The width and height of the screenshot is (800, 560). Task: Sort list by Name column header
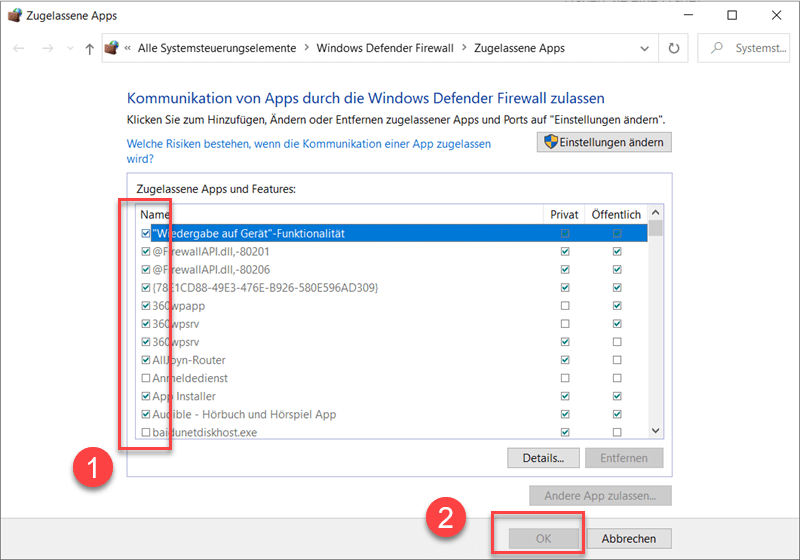click(339, 215)
